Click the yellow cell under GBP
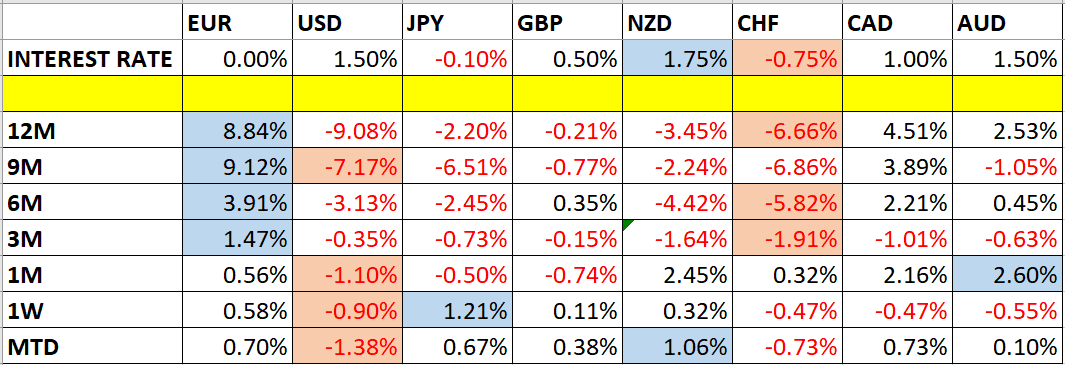The width and height of the screenshot is (1065, 365). (x=567, y=93)
